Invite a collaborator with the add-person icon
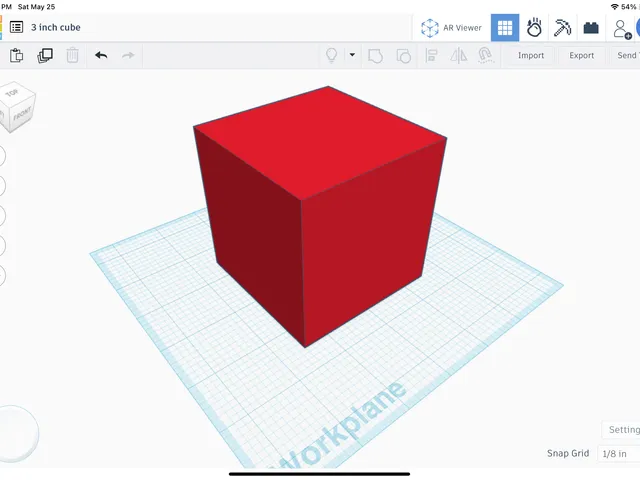Viewport: 640px width, 480px height. (x=622, y=29)
